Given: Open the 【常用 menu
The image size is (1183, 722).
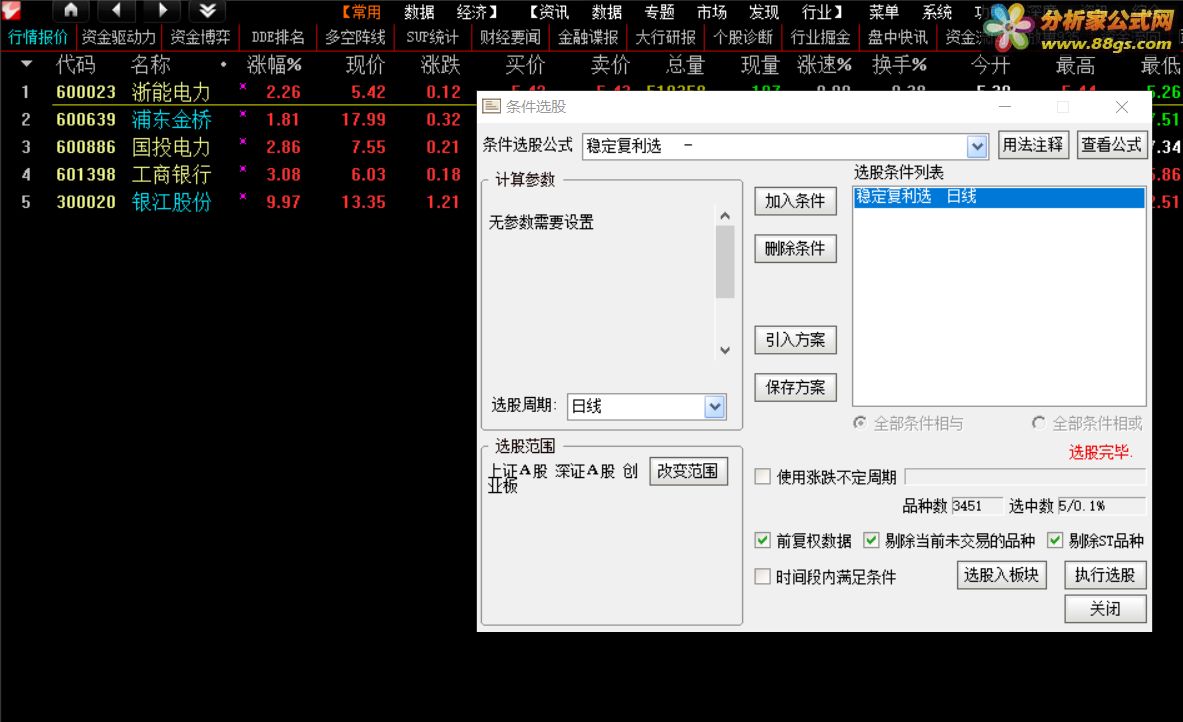Looking at the screenshot, I should coord(361,12).
